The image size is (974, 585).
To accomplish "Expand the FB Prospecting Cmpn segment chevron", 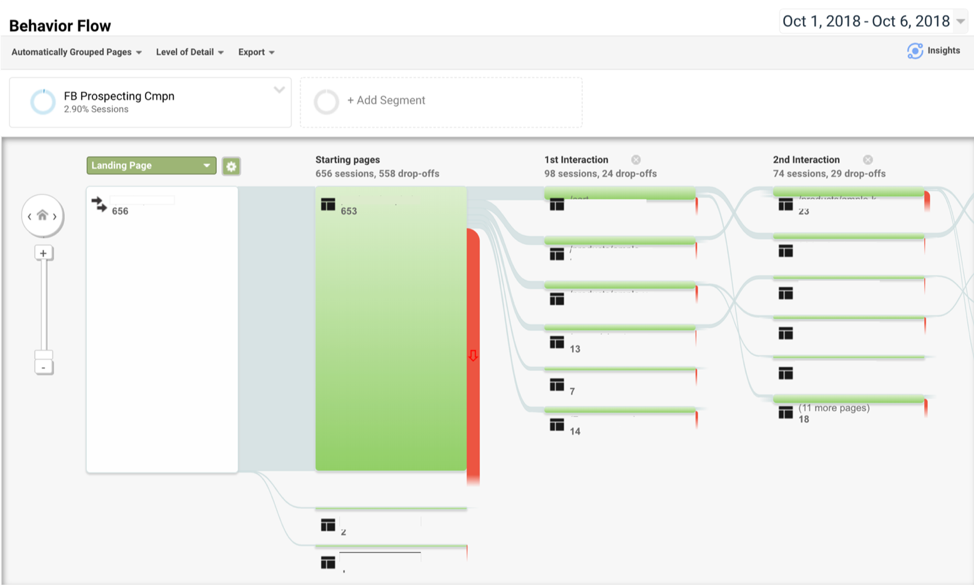I will [278, 89].
